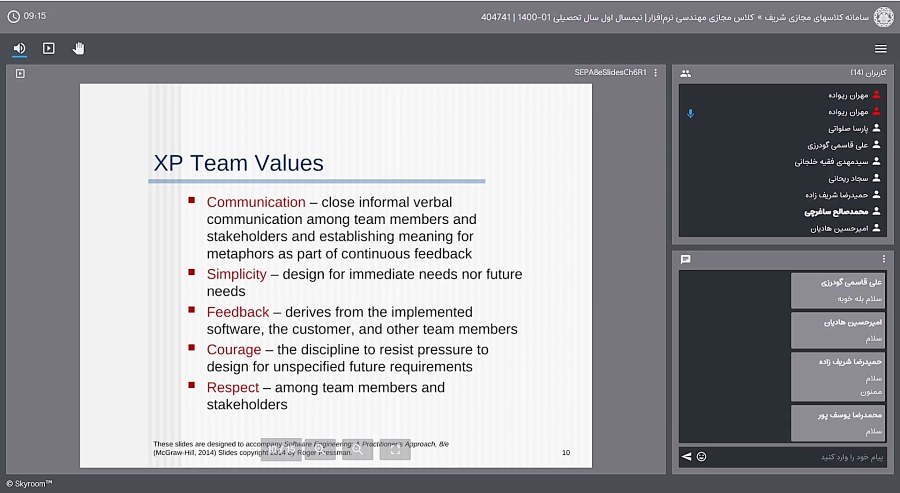
Task: Open the hamburger main menu
Action: pos(880,48)
